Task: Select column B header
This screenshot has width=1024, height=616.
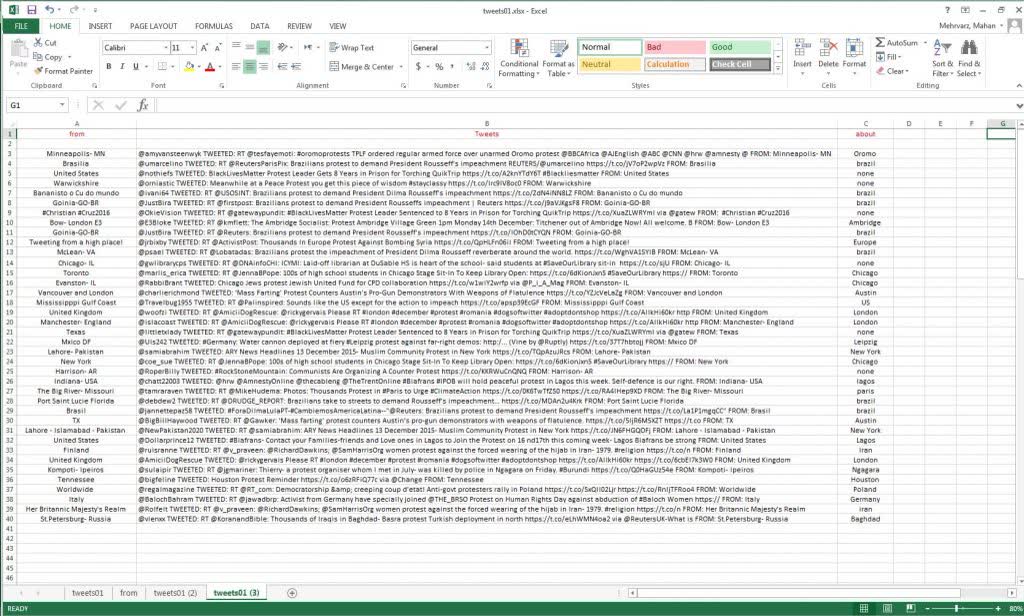Action: 487,123
